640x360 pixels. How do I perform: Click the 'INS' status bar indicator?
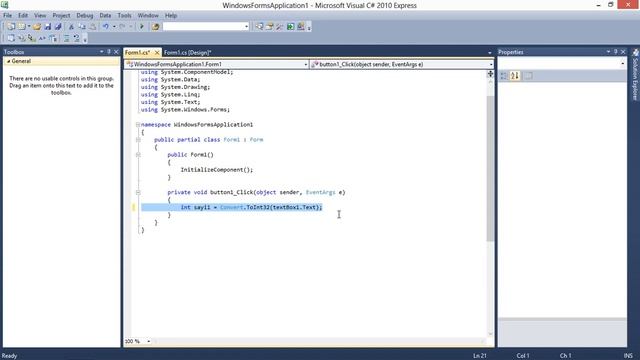628,356
